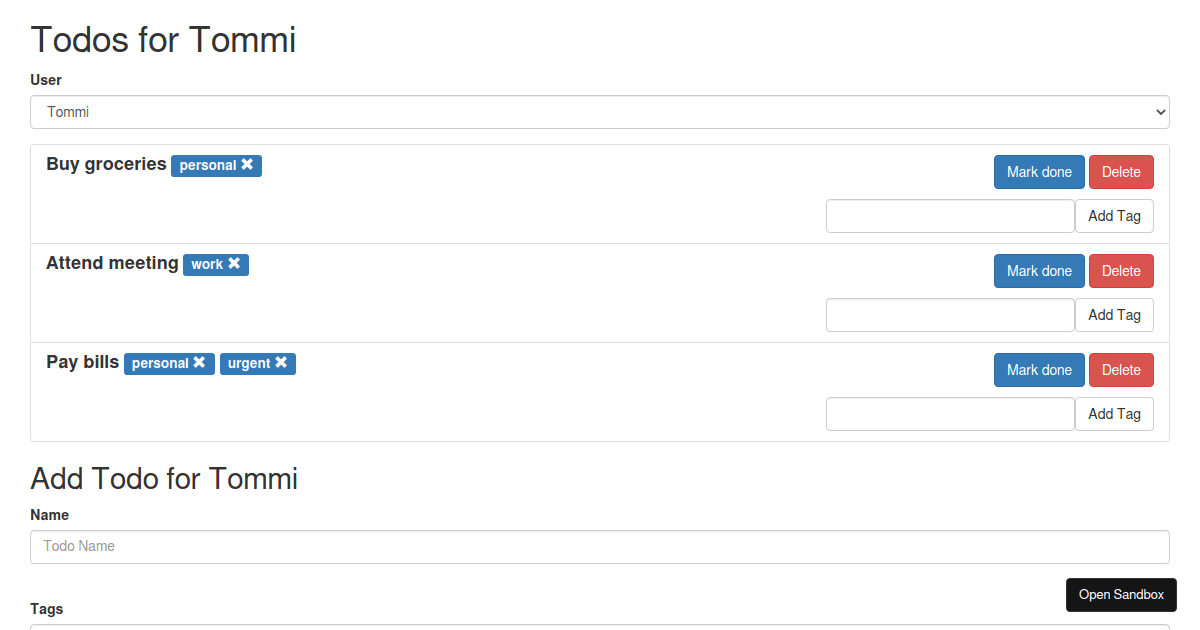
Task: Remove urgent tag from Pay bills
Action: (281, 363)
